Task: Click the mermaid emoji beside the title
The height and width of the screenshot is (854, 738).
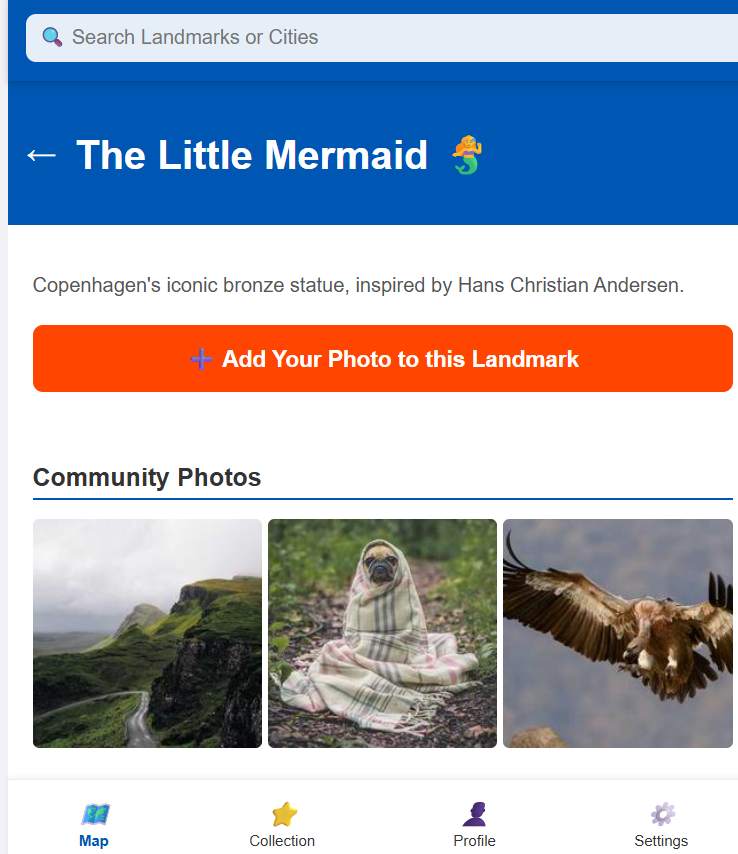Action: [467, 155]
